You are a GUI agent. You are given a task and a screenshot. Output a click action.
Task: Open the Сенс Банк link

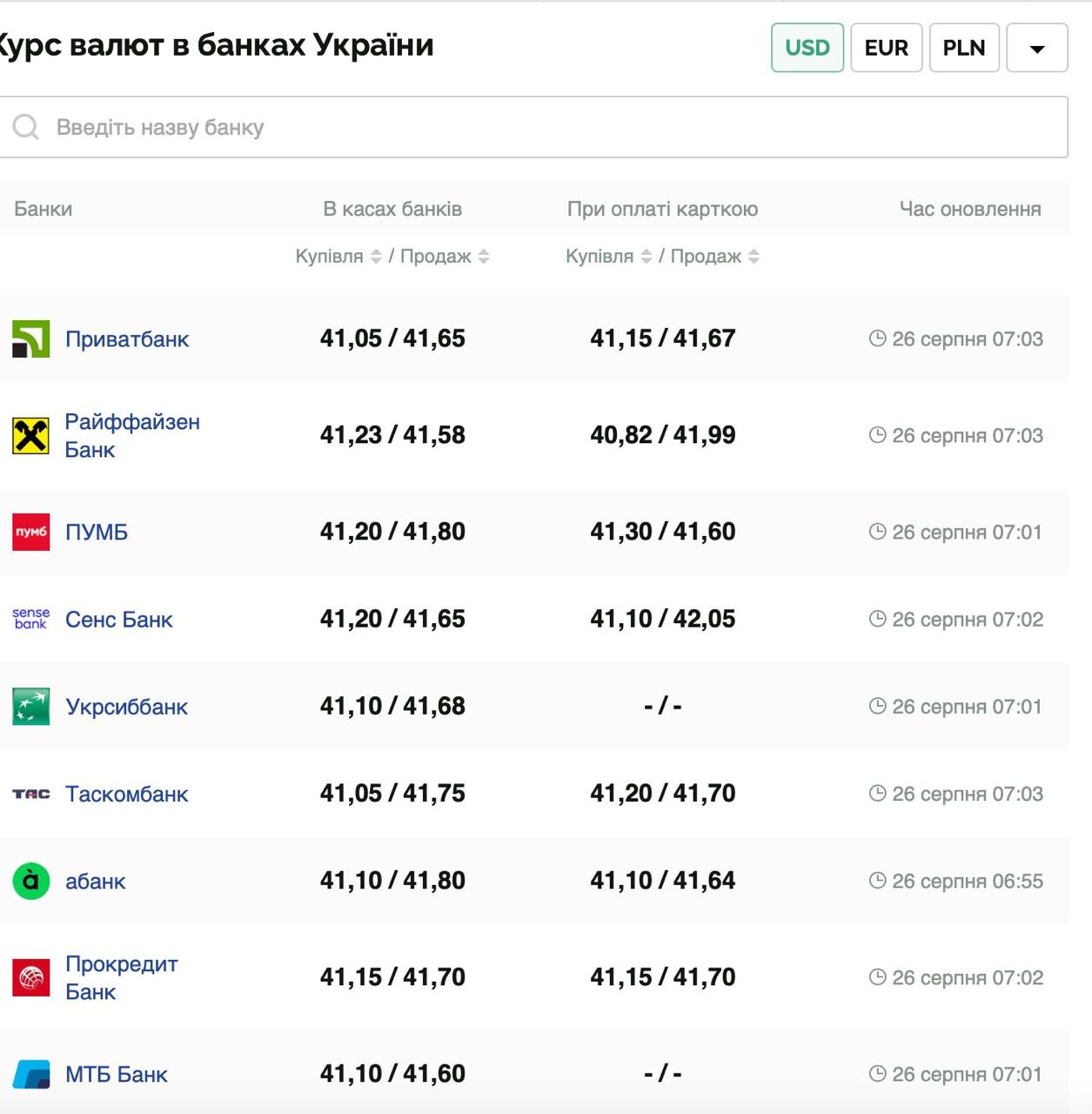click(x=119, y=620)
